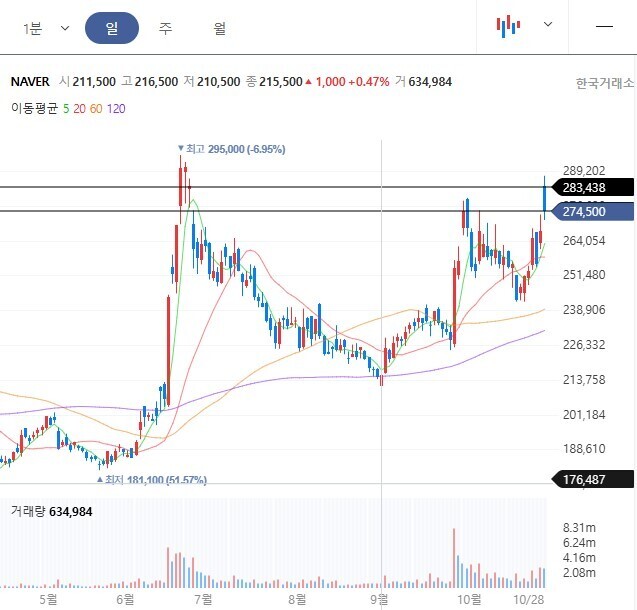Click the NAVER stock name
637x610 pixels.
coord(30,82)
